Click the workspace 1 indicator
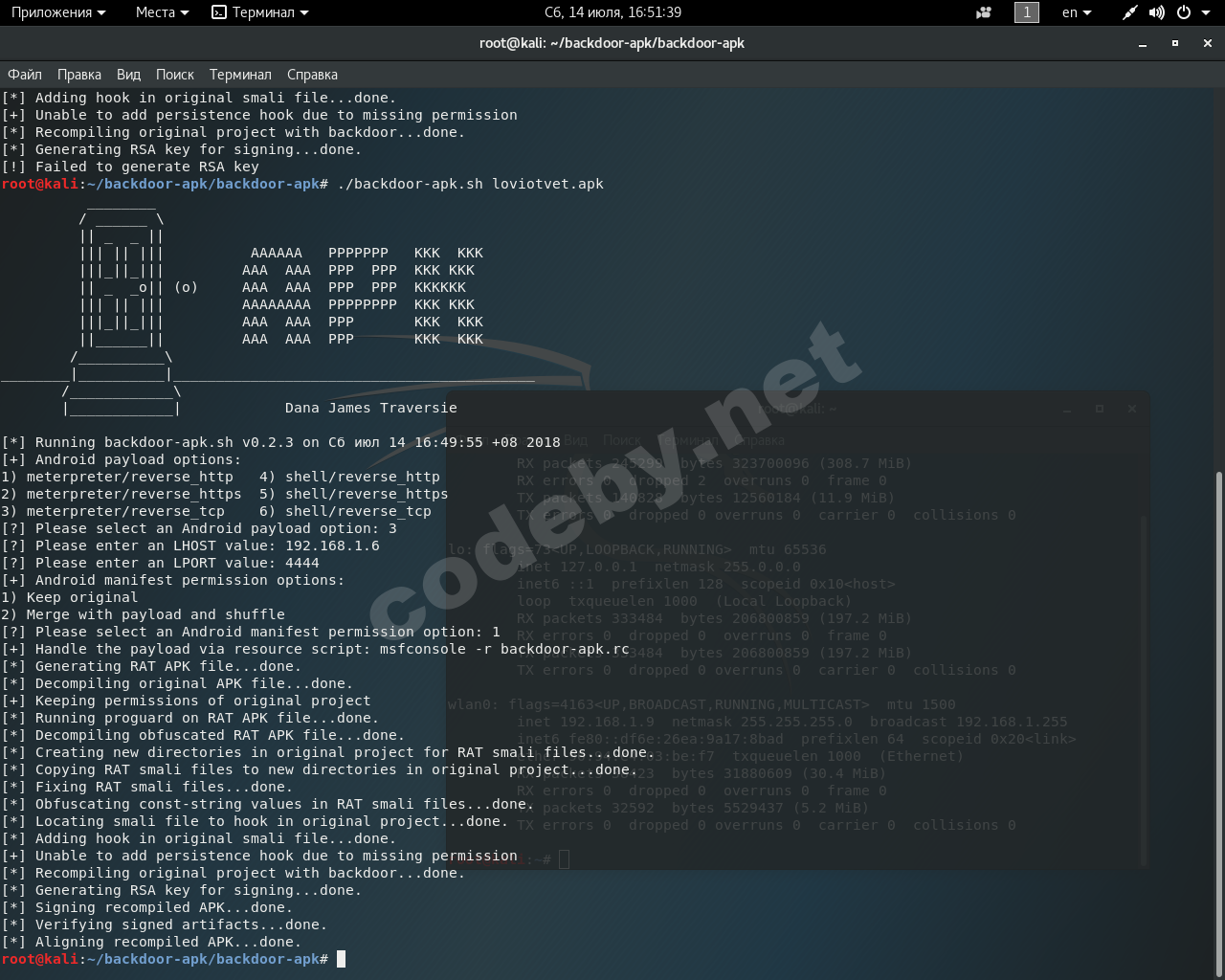1225x980 pixels. 1027,12
